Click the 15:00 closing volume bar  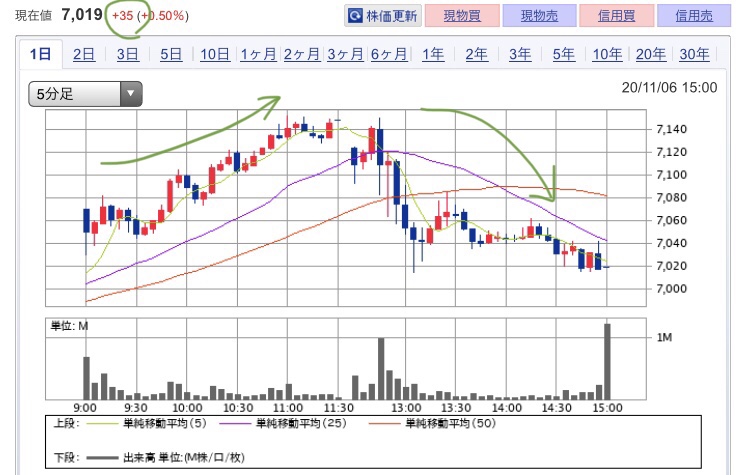pyautogui.click(x=607, y=362)
